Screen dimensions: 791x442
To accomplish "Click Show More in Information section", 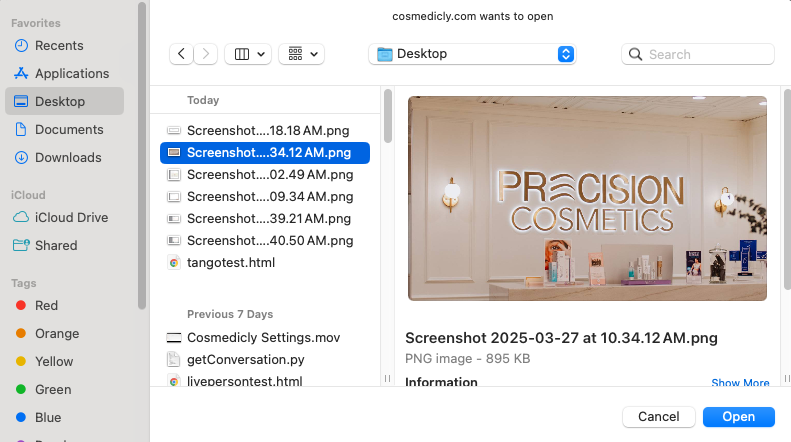I will [740, 382].
